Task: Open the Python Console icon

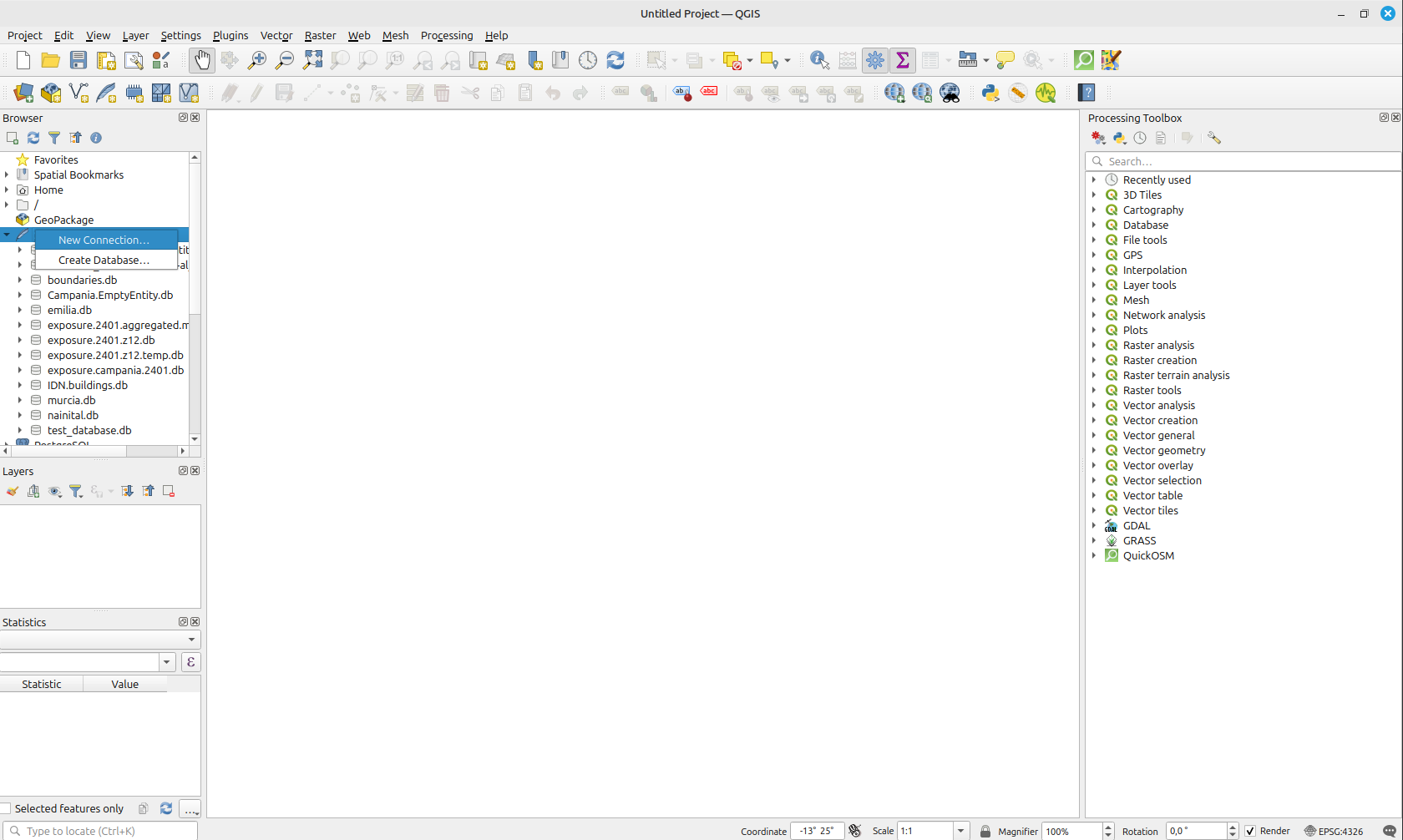Action: [x=990, y=93]
